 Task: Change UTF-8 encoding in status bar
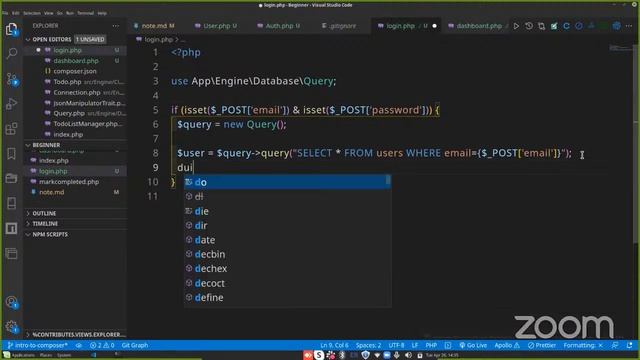[396, 345]
